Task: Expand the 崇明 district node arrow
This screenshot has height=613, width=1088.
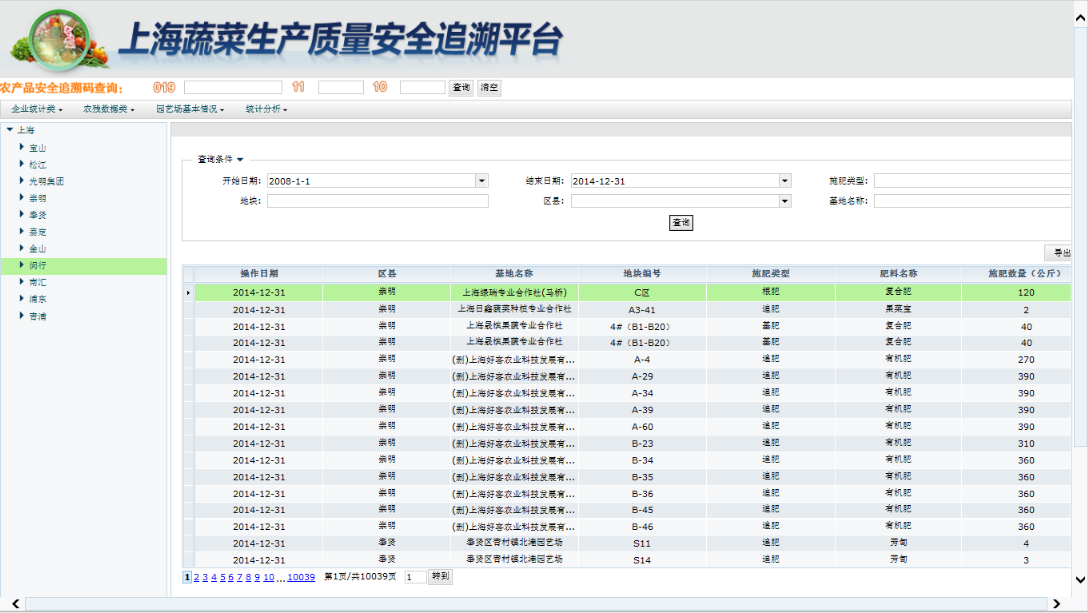Action: coord(21,198)
